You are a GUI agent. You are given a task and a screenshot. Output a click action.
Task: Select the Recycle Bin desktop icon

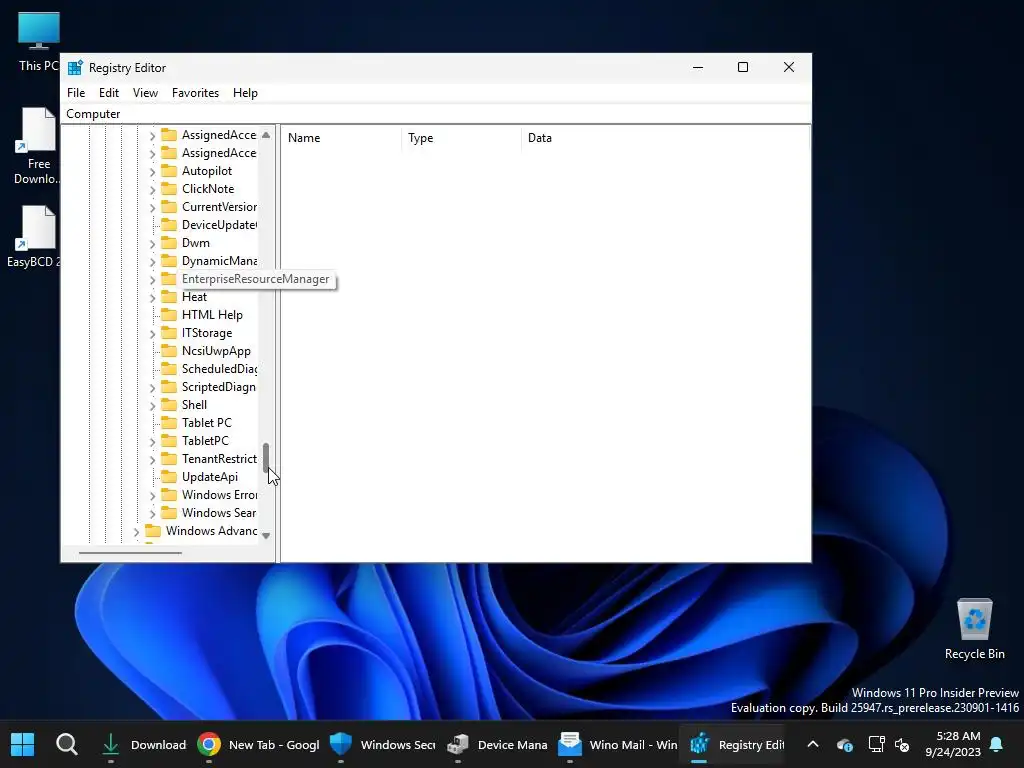(x=974, y=628)
